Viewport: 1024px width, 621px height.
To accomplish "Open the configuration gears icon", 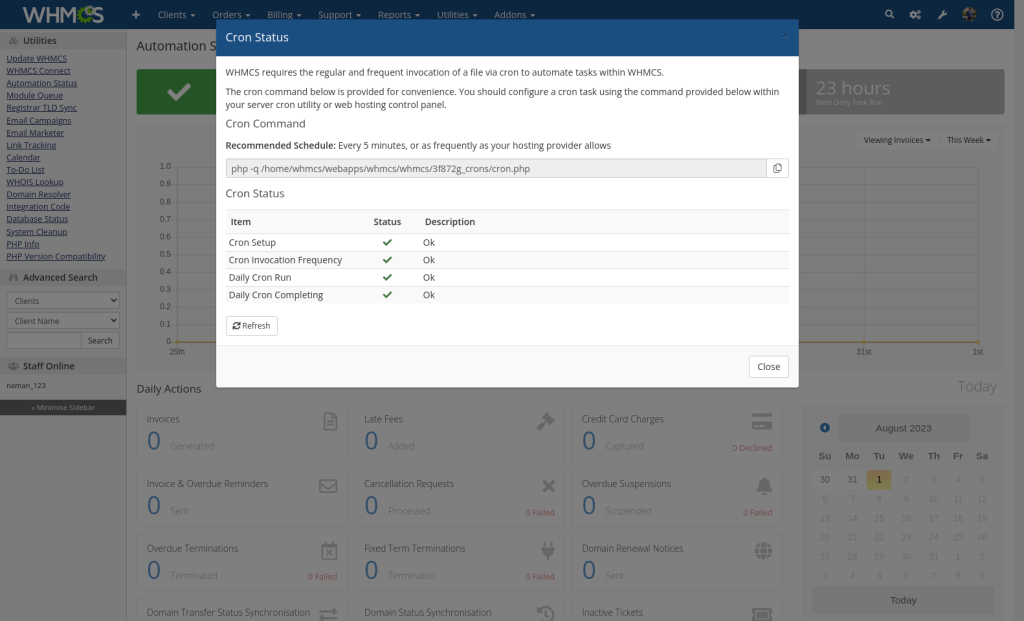I will [x=915, y=14].
